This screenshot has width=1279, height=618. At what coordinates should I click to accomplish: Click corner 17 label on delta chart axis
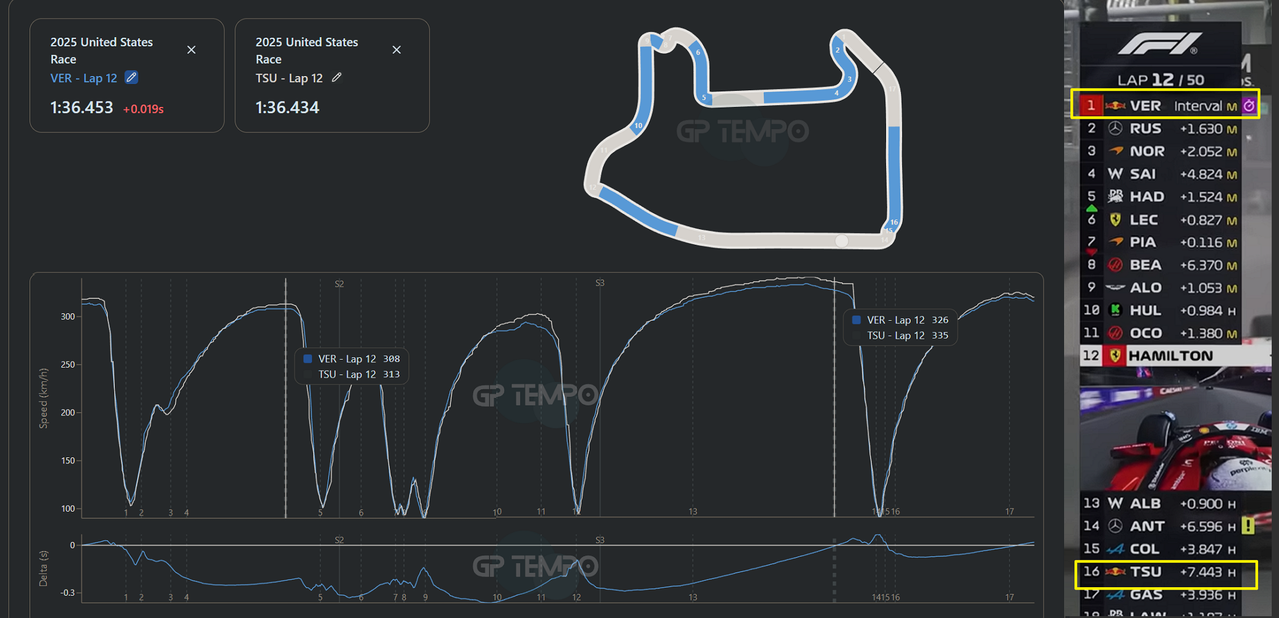pyautogui.click(x=1010, y=597)
